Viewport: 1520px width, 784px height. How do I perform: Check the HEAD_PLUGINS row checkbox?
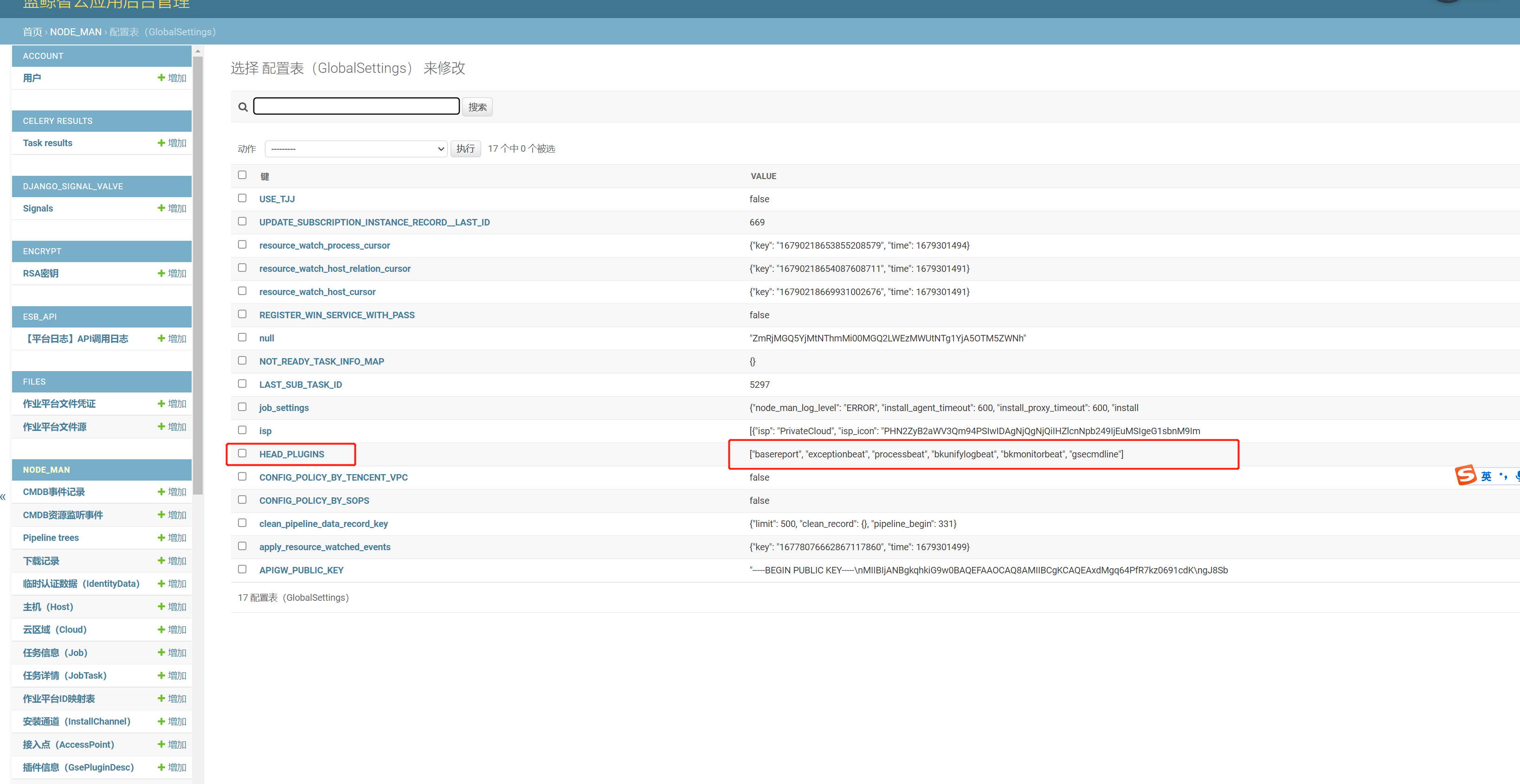242,453
